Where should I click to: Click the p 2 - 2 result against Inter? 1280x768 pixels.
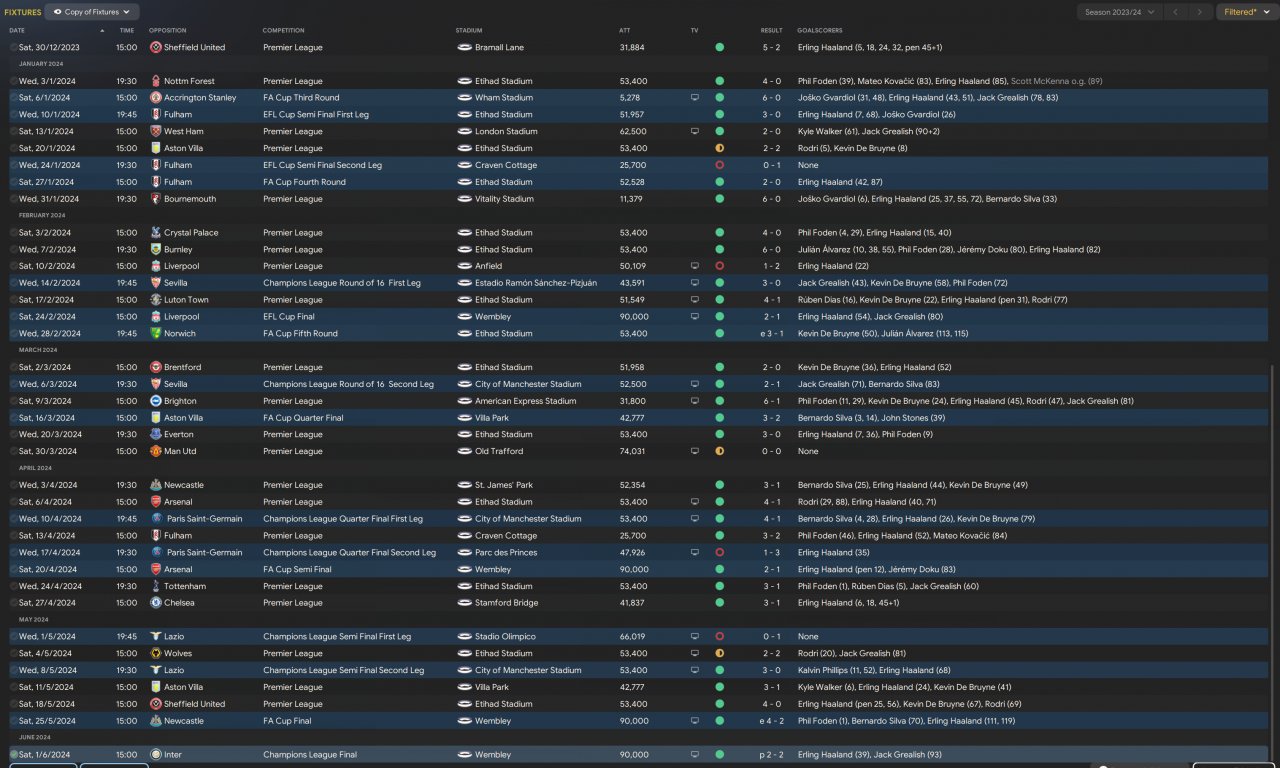[x=770, y=755]
